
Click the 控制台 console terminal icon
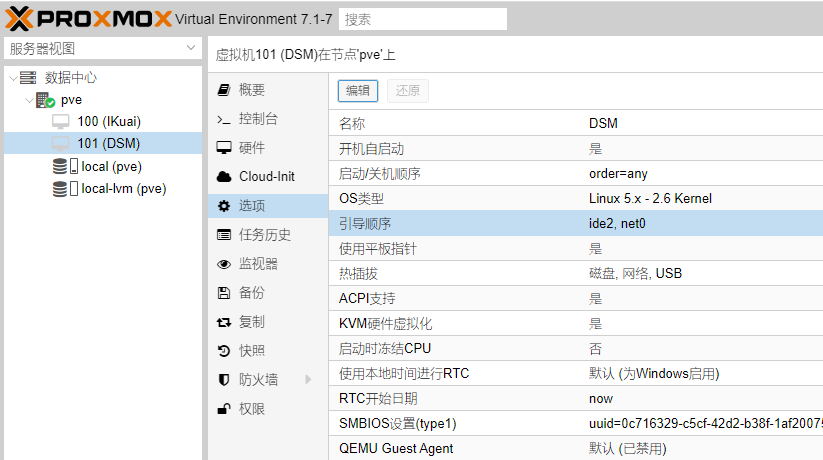[224, 119]
